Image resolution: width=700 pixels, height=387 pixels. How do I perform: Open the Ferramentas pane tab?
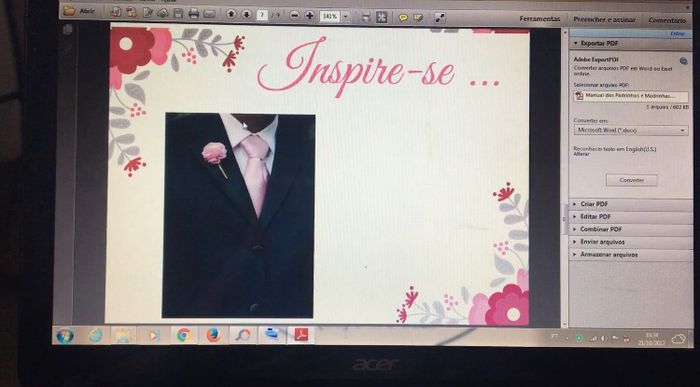539,19
